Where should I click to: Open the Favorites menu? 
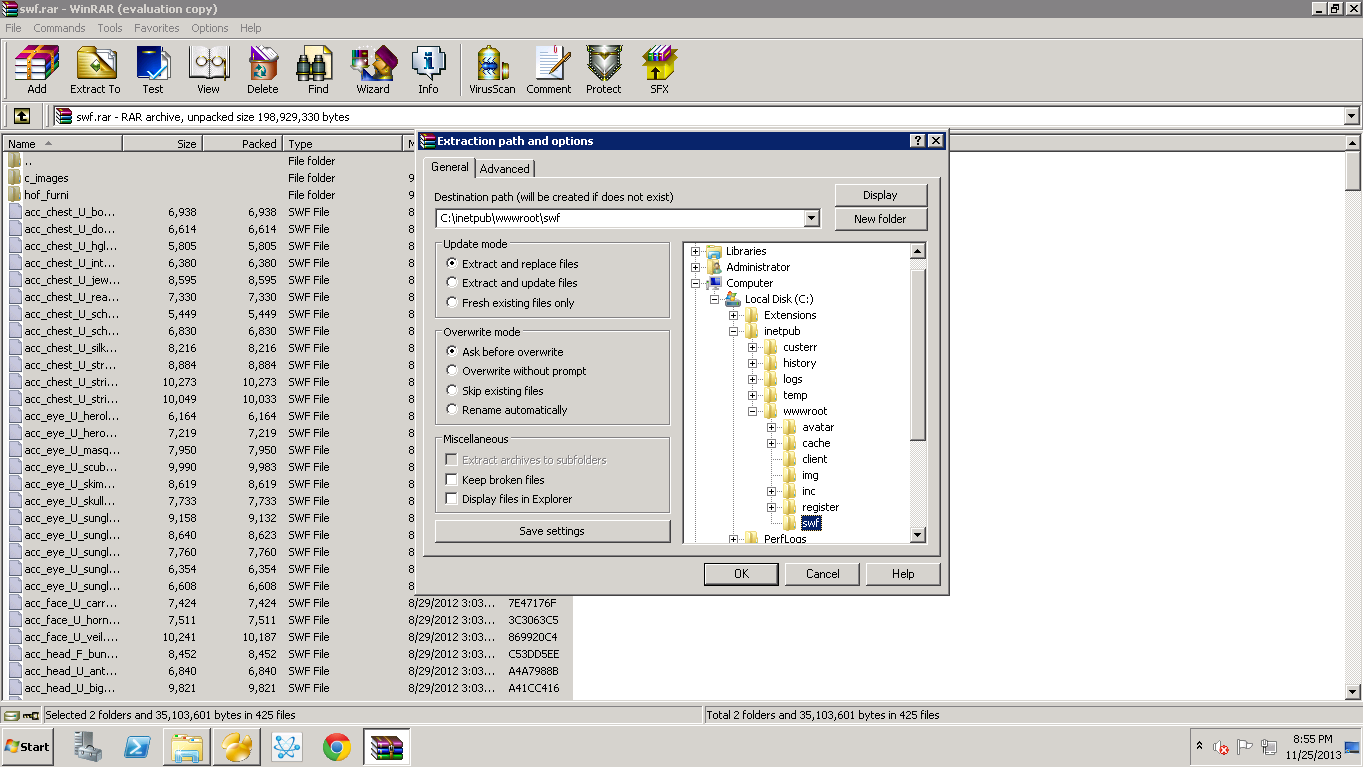pos(157,28)
